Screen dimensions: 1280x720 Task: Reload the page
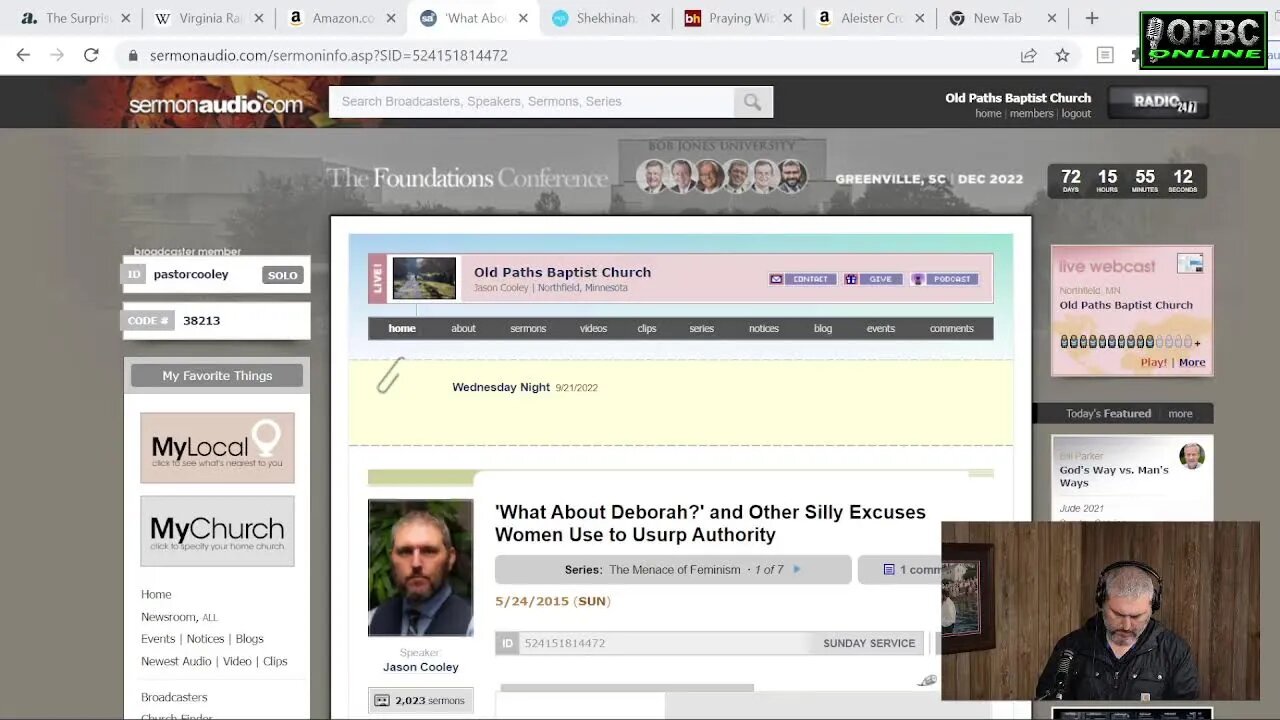tap(91, 55)
